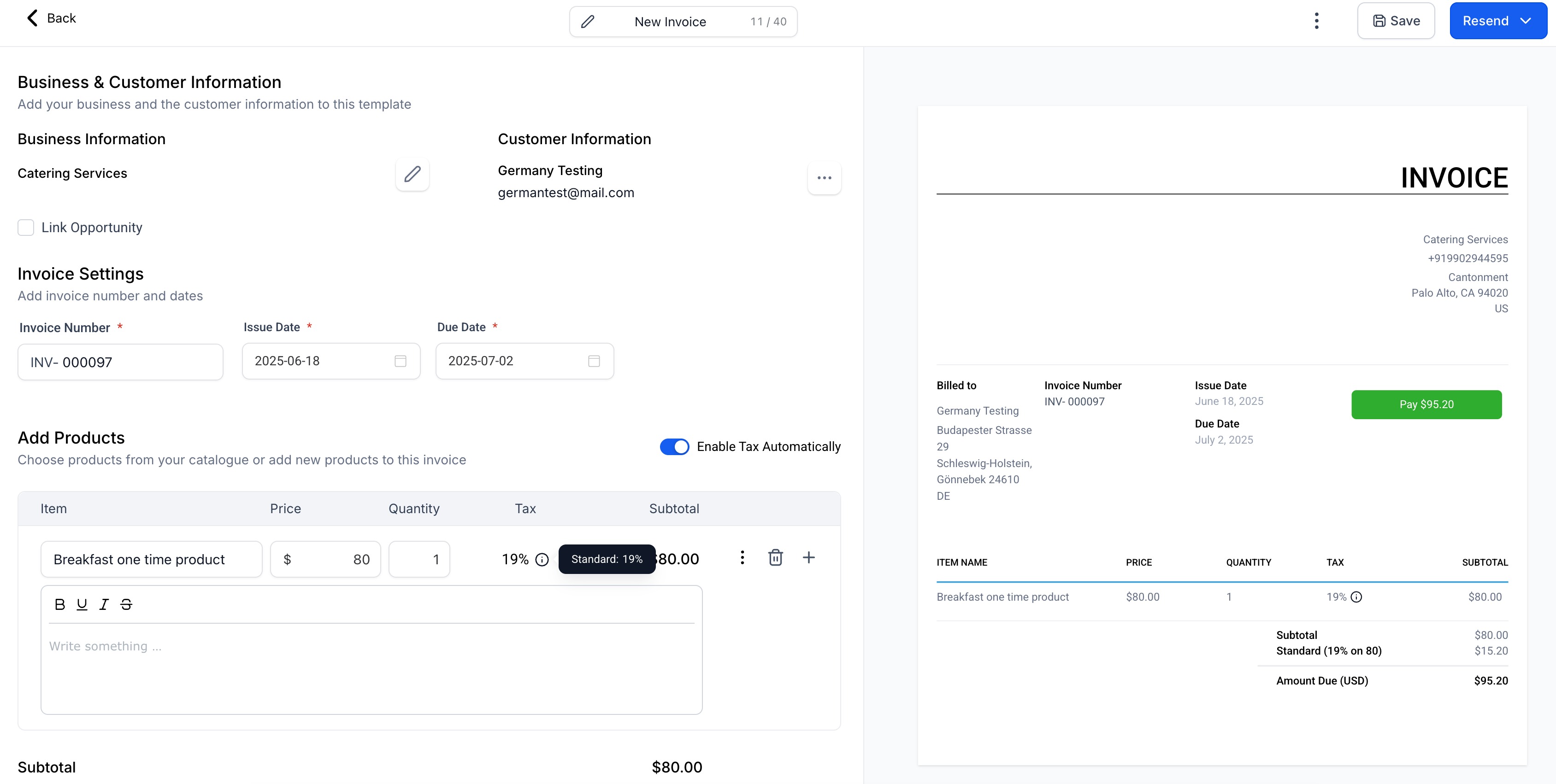Open the Issue Date calendar picker

[x=400, y=361]
